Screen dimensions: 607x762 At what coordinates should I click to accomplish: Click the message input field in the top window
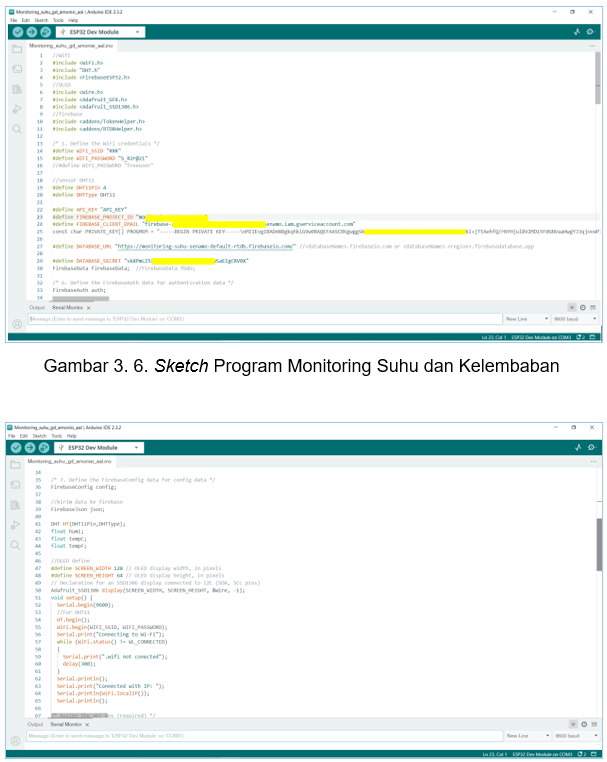(265, 319)
